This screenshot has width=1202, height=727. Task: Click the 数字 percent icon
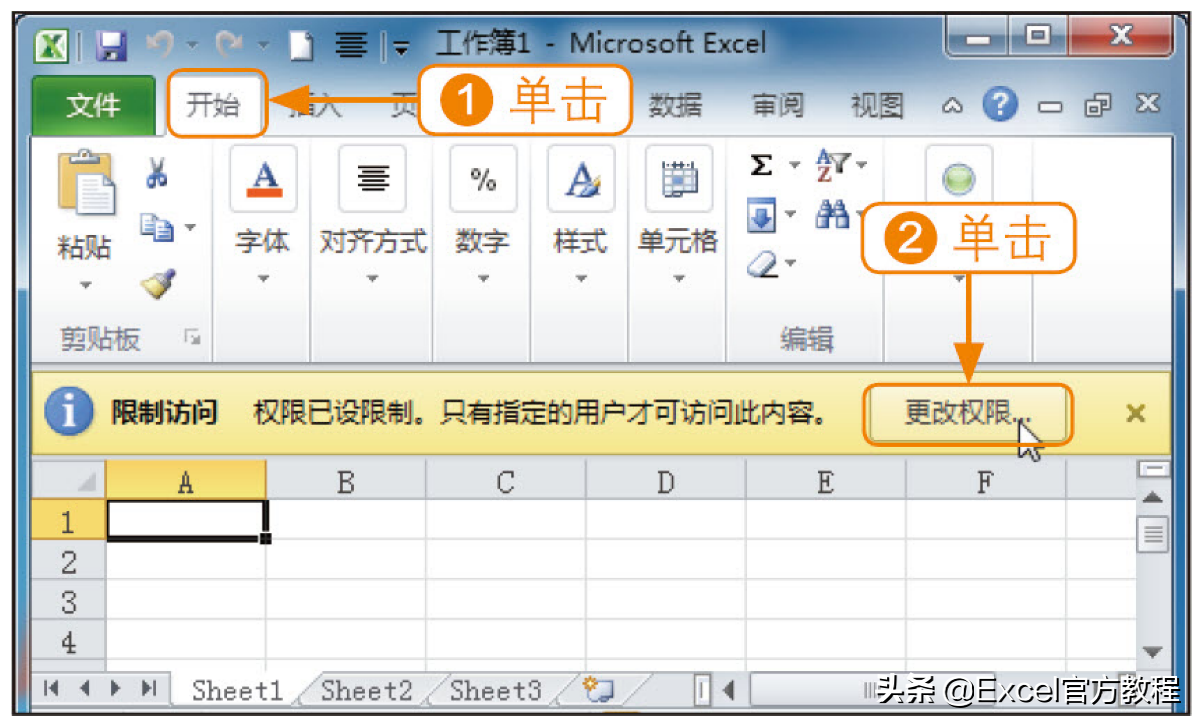coord(483,179)
